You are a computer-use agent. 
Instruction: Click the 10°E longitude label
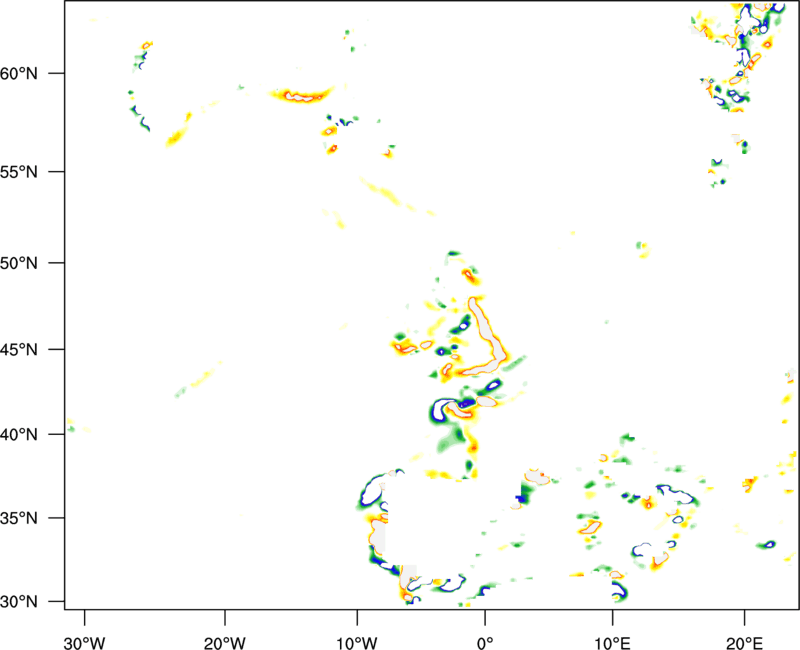click(x=612, y=643)
